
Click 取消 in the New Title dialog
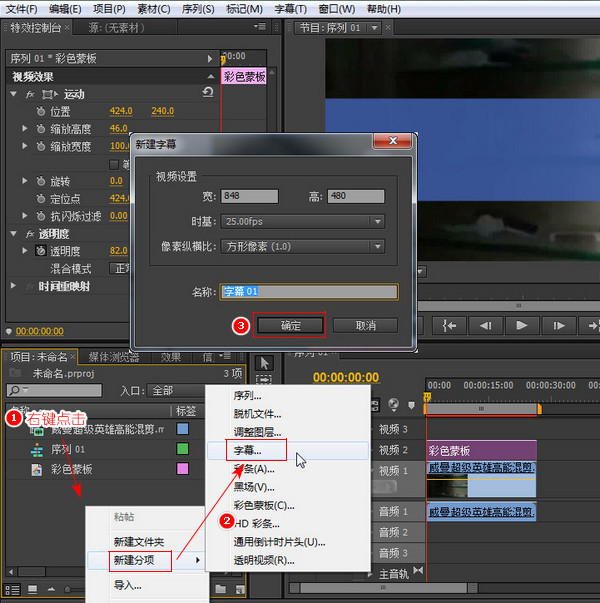click(365, 325)
